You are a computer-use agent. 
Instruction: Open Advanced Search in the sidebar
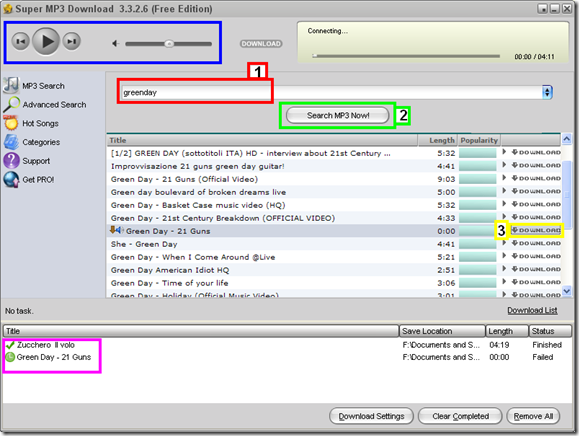pyautogui.click(x=54, y=105)
